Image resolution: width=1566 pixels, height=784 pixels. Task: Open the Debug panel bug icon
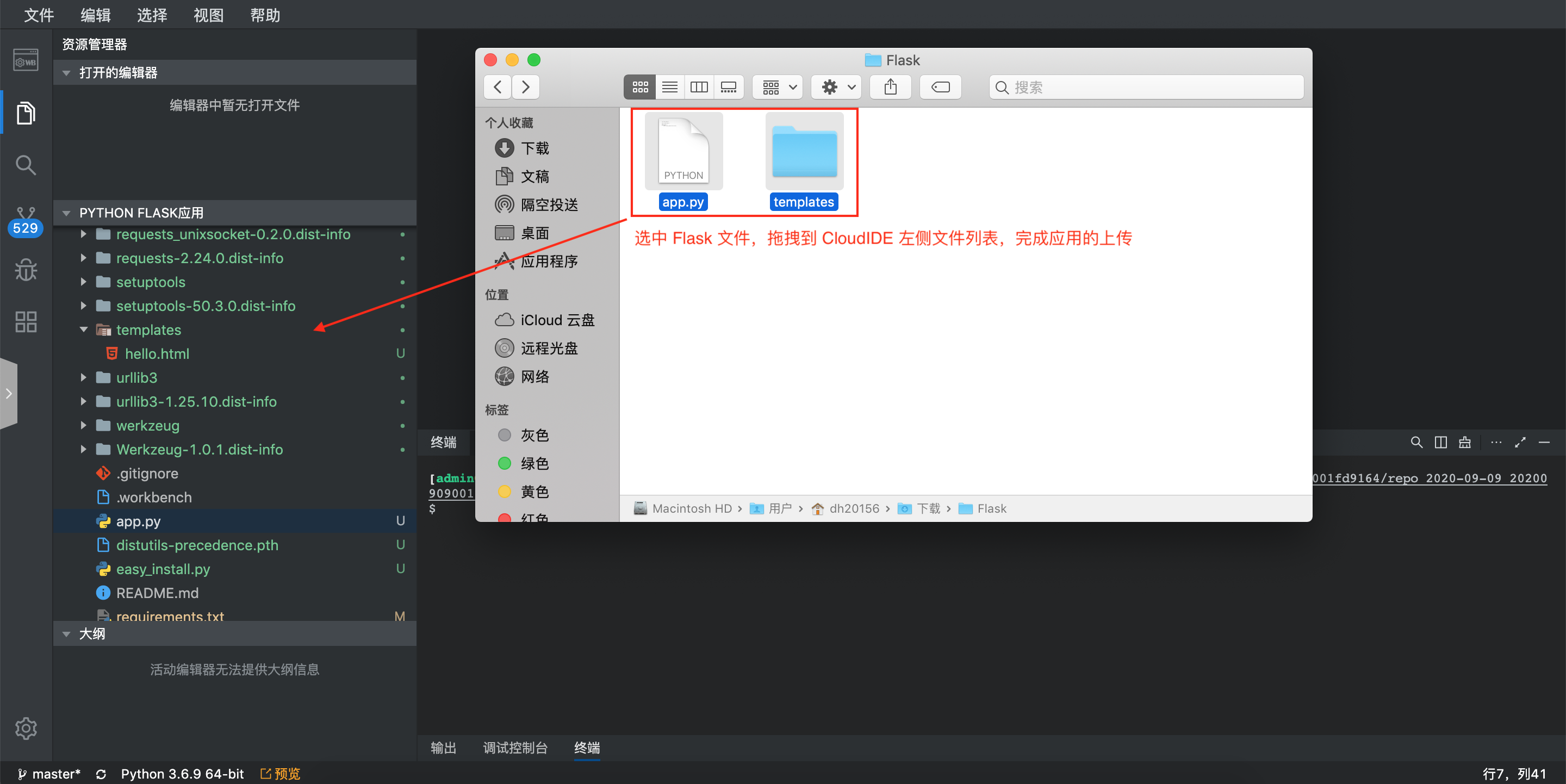pos(26,270)
